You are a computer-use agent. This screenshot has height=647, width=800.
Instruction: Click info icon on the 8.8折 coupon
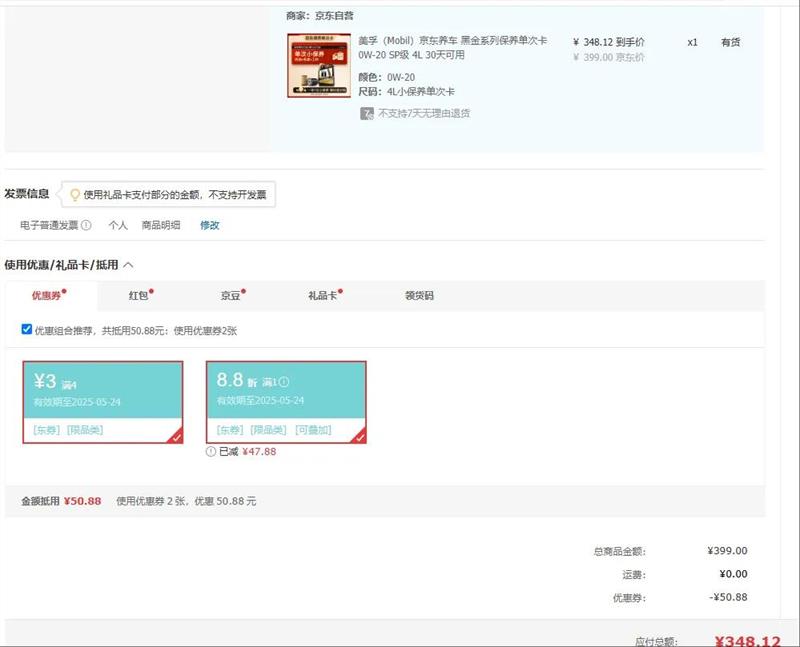pyautogui.click(x=284, y=382)
